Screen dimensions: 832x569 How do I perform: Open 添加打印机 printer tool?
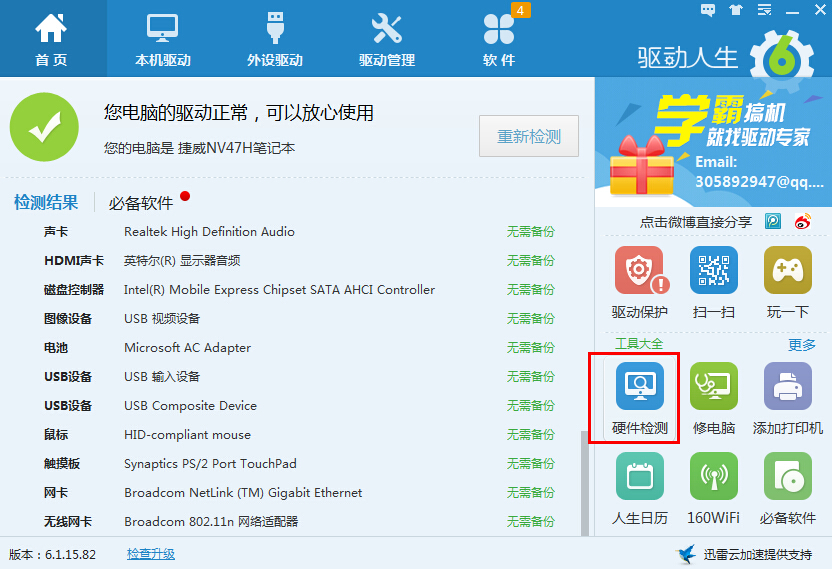(787, 399)
